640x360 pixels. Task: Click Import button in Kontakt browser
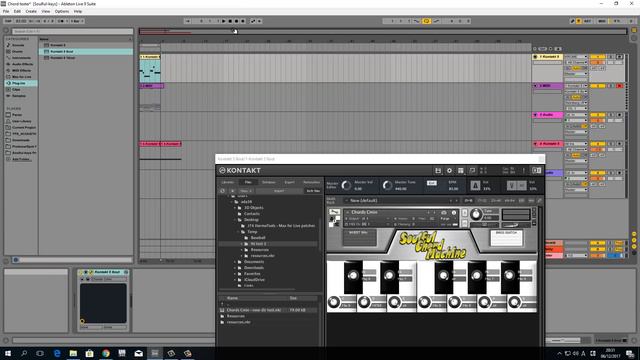[279, 191]
